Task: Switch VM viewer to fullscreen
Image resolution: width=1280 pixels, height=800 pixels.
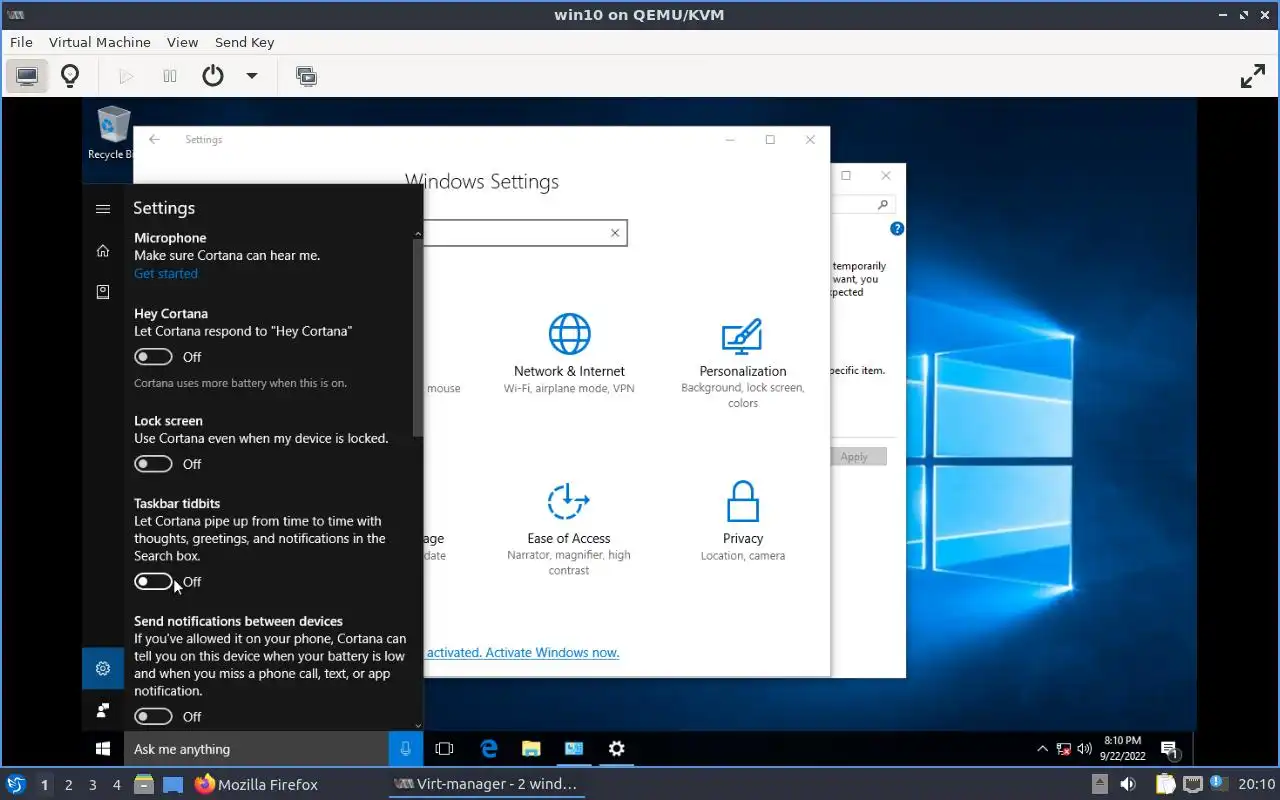Action: click(1253, 76)
